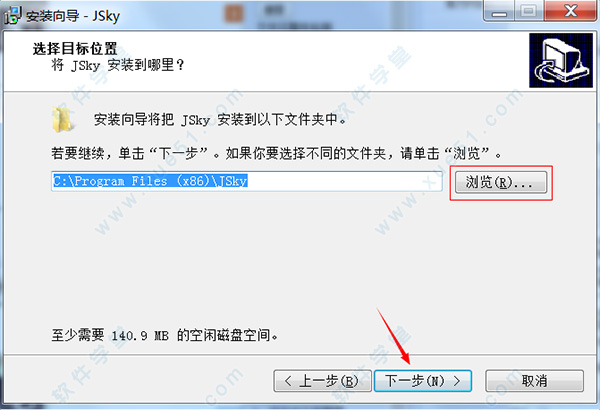Click the 安装向导将把 JSky 安装到以下文件夹中 text
This screenshot has height=410, width=600.
(220, 120)
